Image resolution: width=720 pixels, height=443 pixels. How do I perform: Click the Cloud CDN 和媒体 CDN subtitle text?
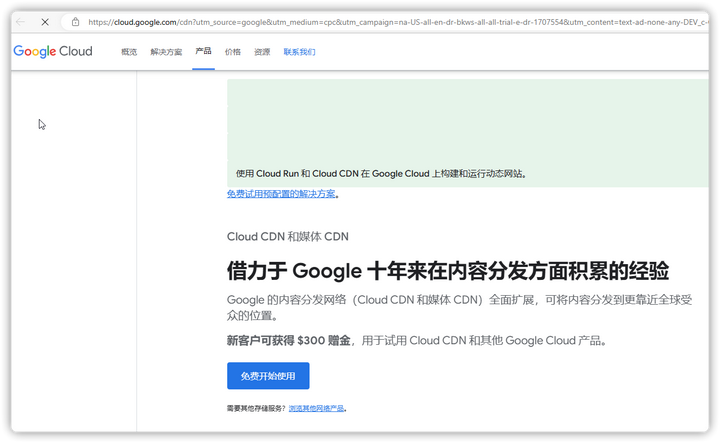click(x=288, y=236)
